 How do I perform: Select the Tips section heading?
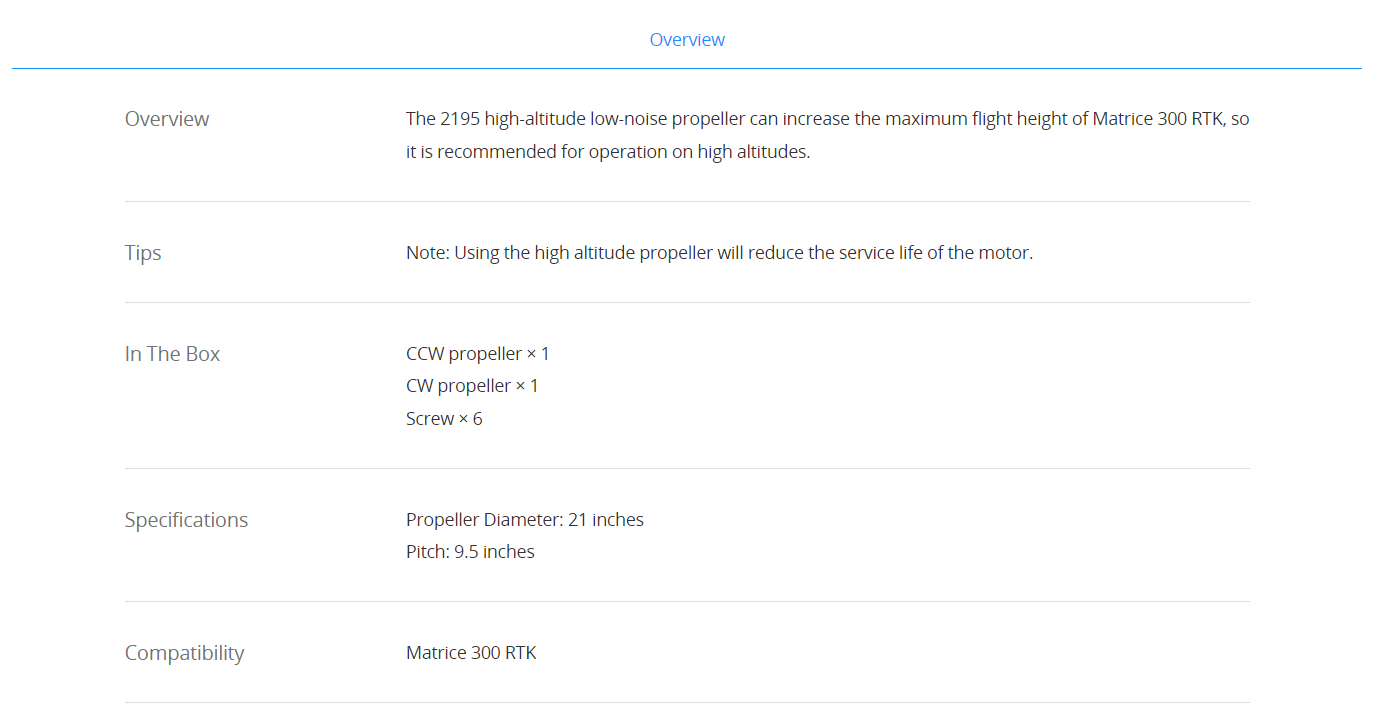tap(143, 253)
